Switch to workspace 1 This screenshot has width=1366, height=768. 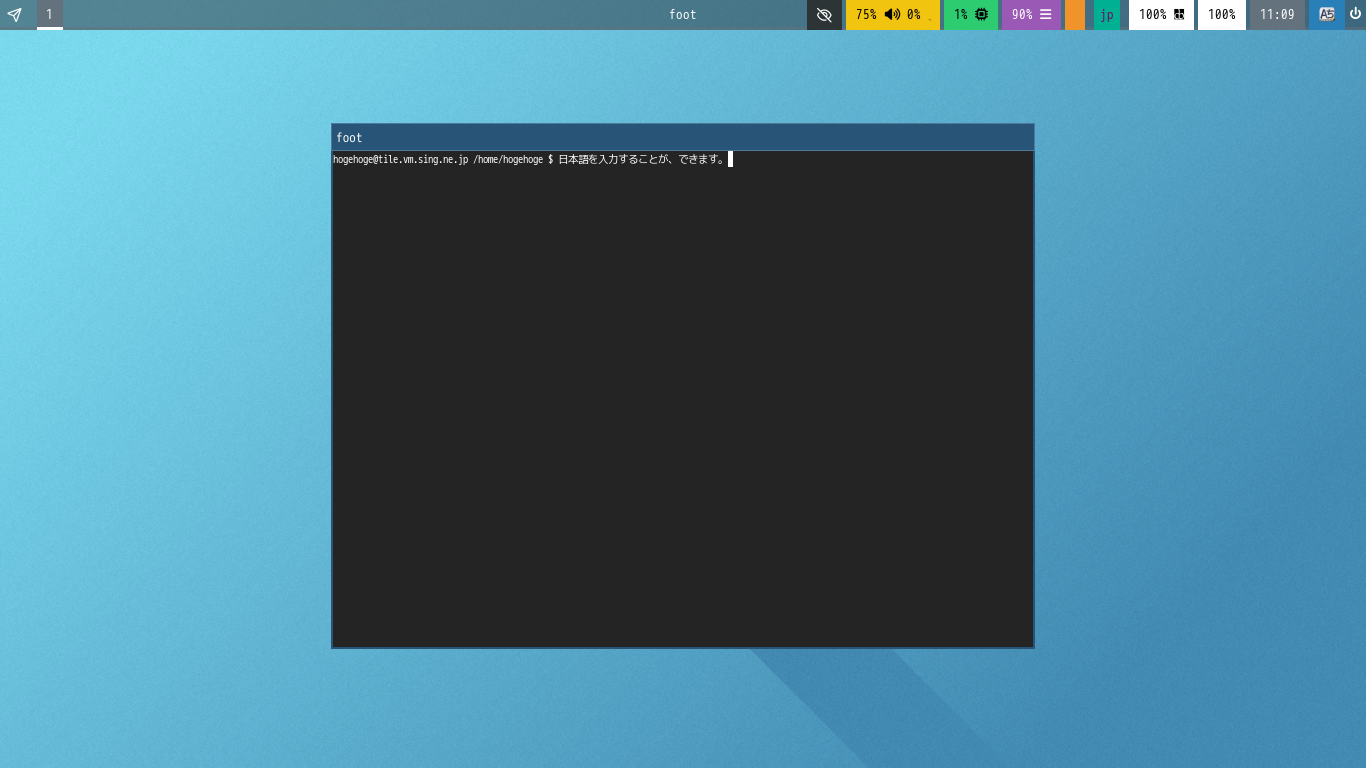tap(49, 14)
